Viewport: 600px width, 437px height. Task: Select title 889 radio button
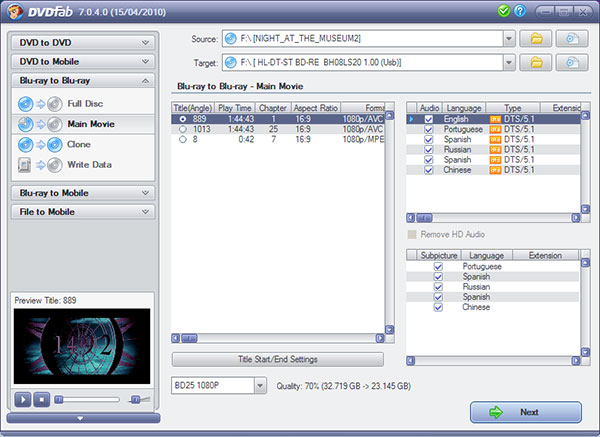[x=183, y=119]
